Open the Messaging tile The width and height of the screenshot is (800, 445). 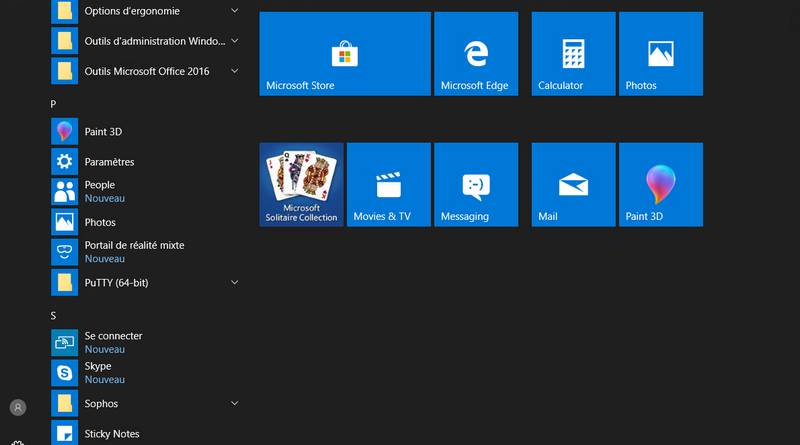pos(475,184)
